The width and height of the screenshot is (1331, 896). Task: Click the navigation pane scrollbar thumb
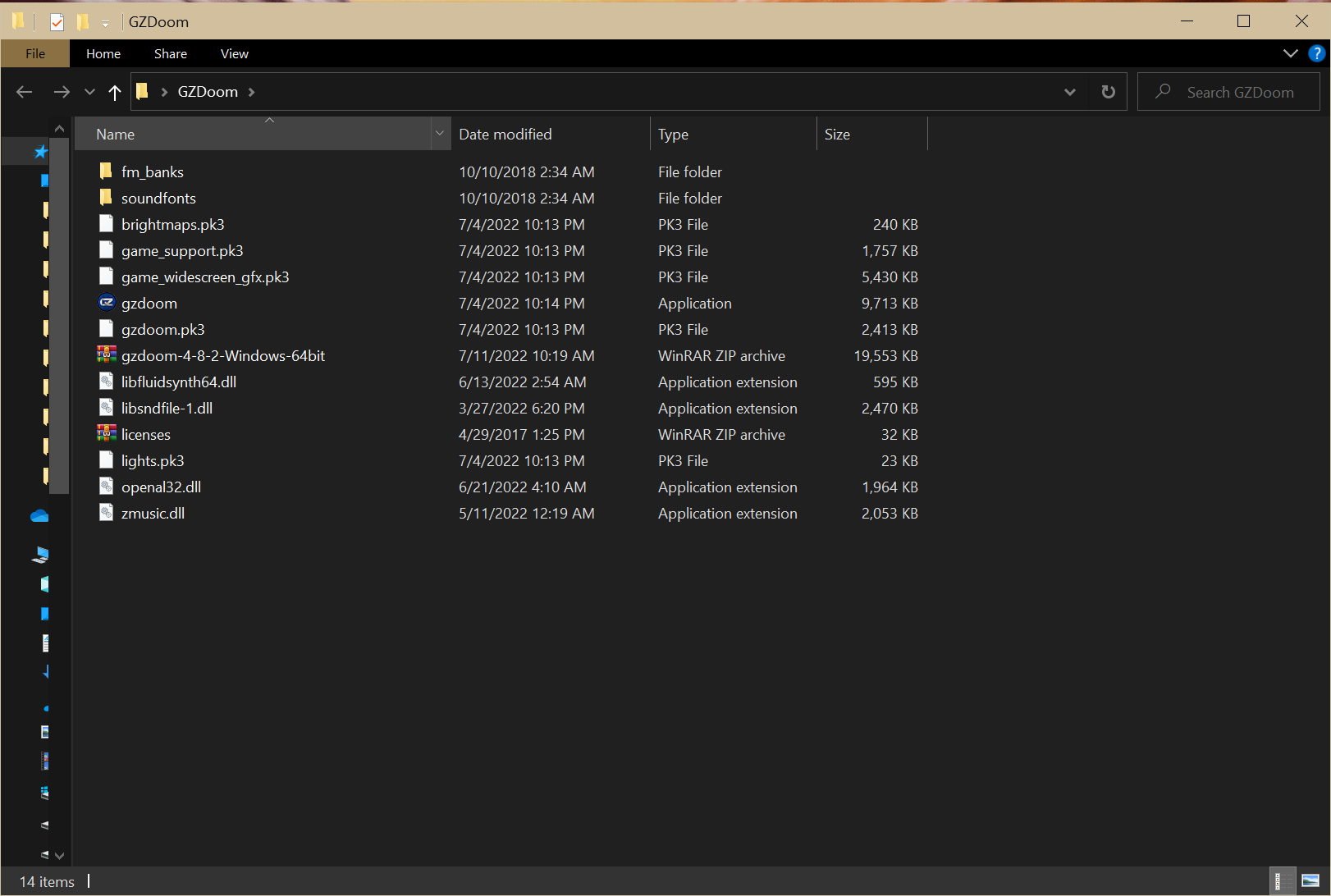[x=59, y=316]
